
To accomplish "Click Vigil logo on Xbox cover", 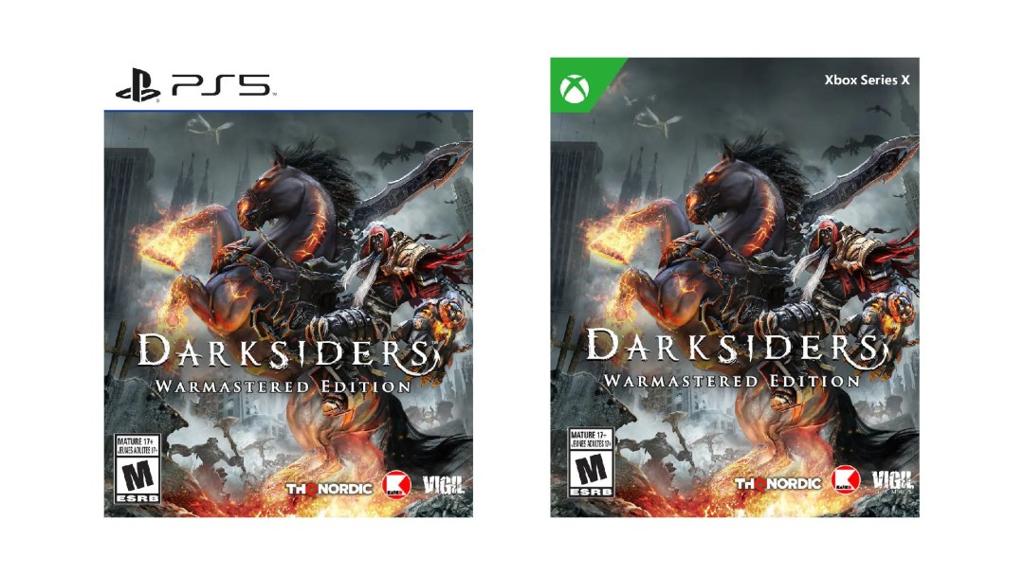I will (x=892, y=480).
